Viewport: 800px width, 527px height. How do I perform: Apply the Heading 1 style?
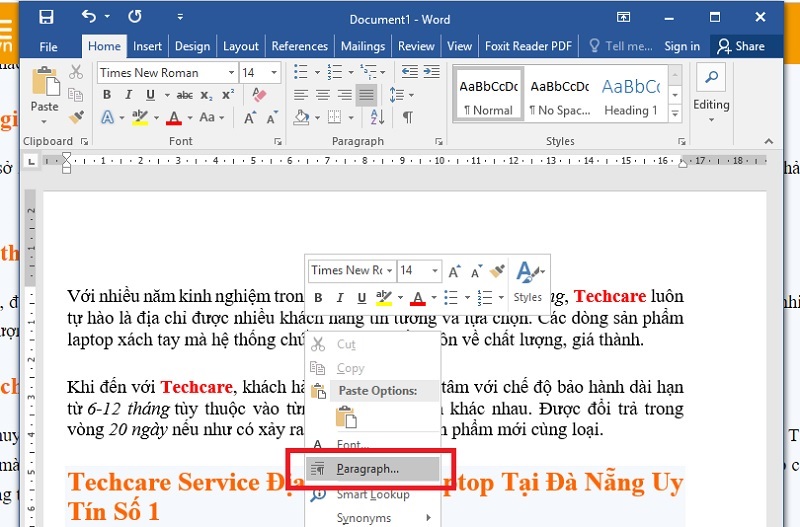point(631,94)
